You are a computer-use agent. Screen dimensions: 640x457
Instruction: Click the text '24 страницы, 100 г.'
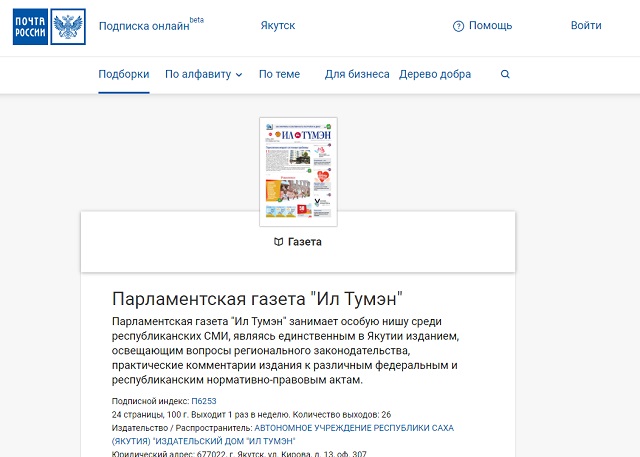point(150,415)
